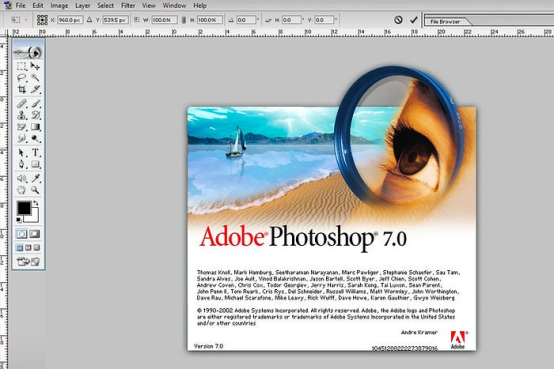Viewport: 554px width, 370px height.
Task: Select the Crop tool
Action: 22,89
